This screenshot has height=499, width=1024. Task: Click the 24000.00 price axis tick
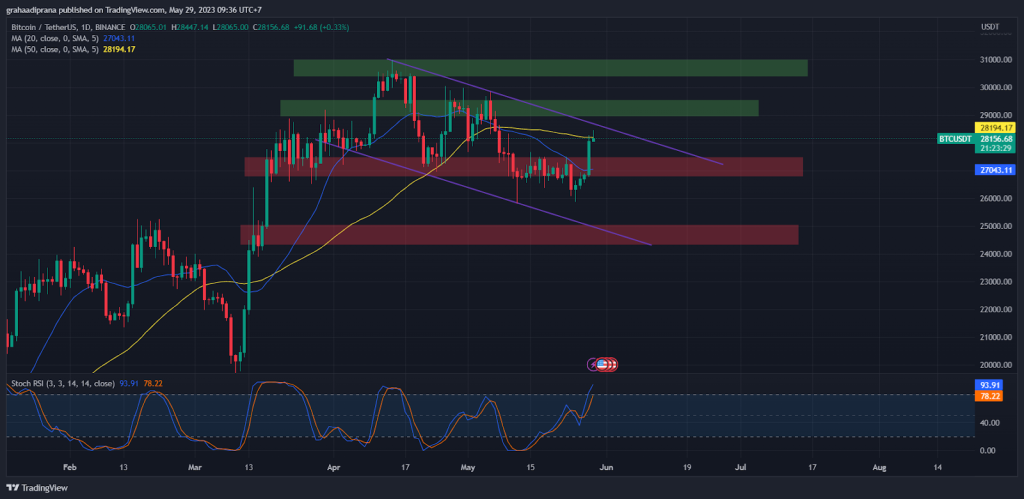[996, 254]
